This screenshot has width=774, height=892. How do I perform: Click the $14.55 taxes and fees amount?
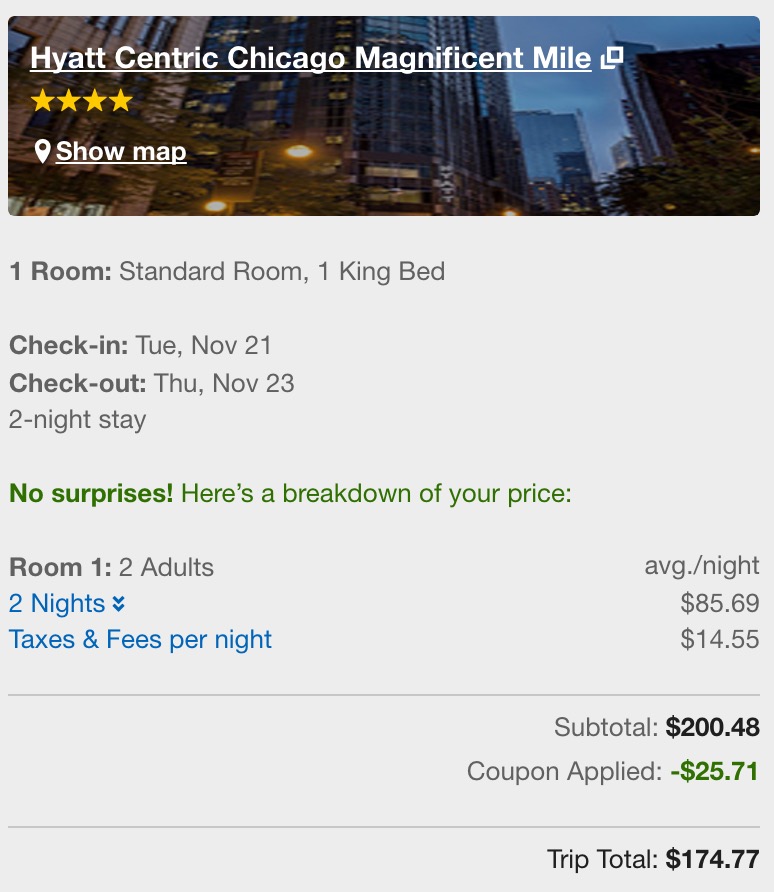(x=719, y=640)
